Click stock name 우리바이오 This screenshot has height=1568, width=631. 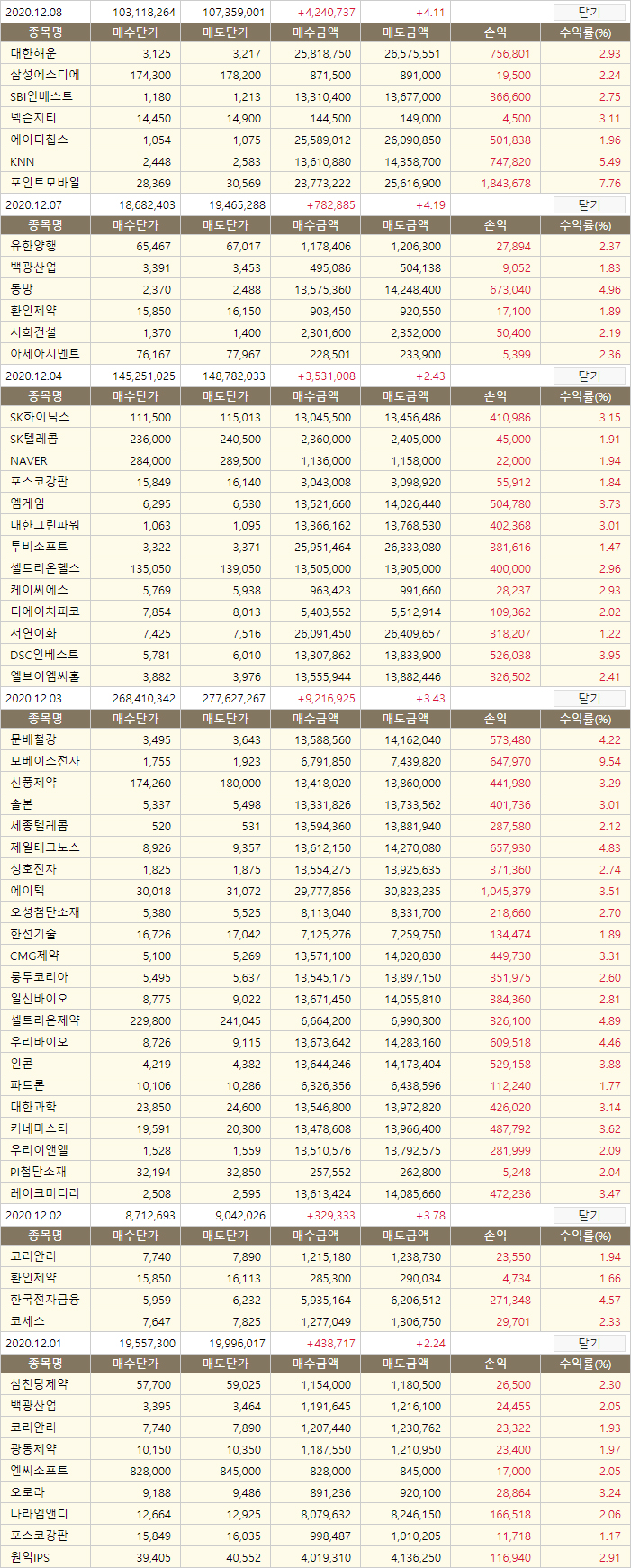click(x=39, y=1042)
